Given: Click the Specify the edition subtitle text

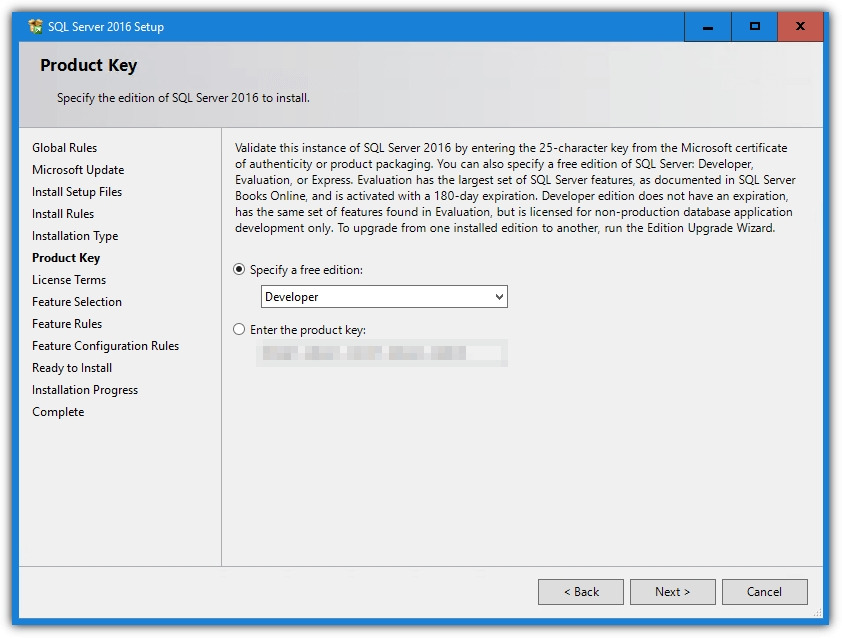Looking at the screenshot, I should coord(183,98).
